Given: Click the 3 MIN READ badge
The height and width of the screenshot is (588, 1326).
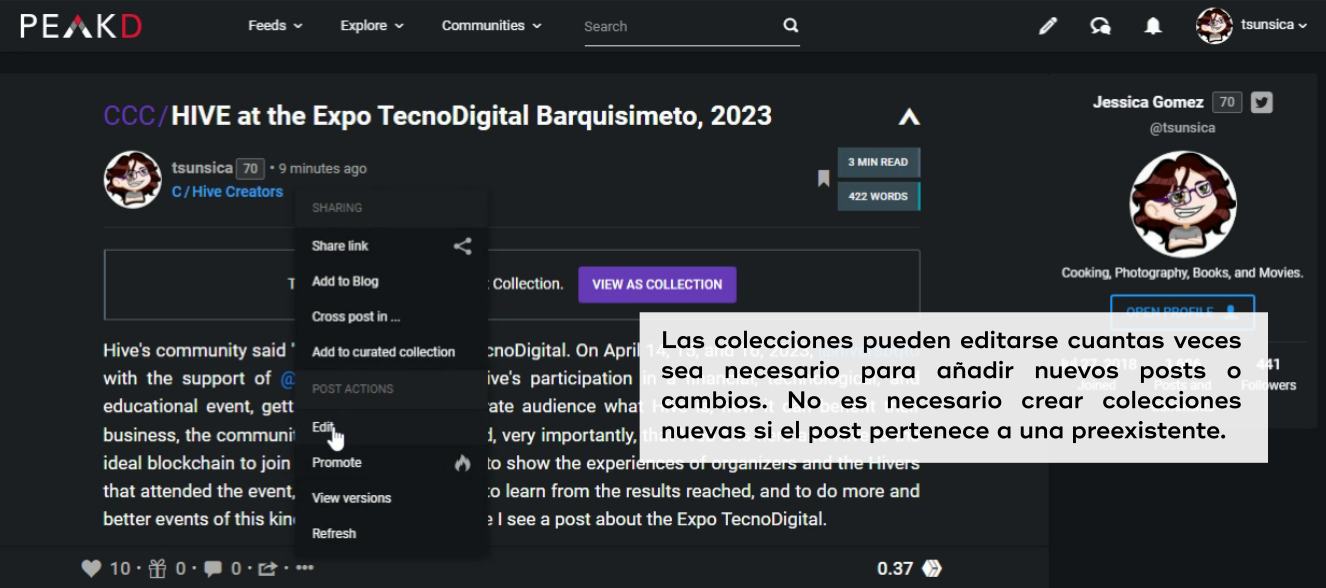Looking at the screenshot, I should [x=878, y=162].
